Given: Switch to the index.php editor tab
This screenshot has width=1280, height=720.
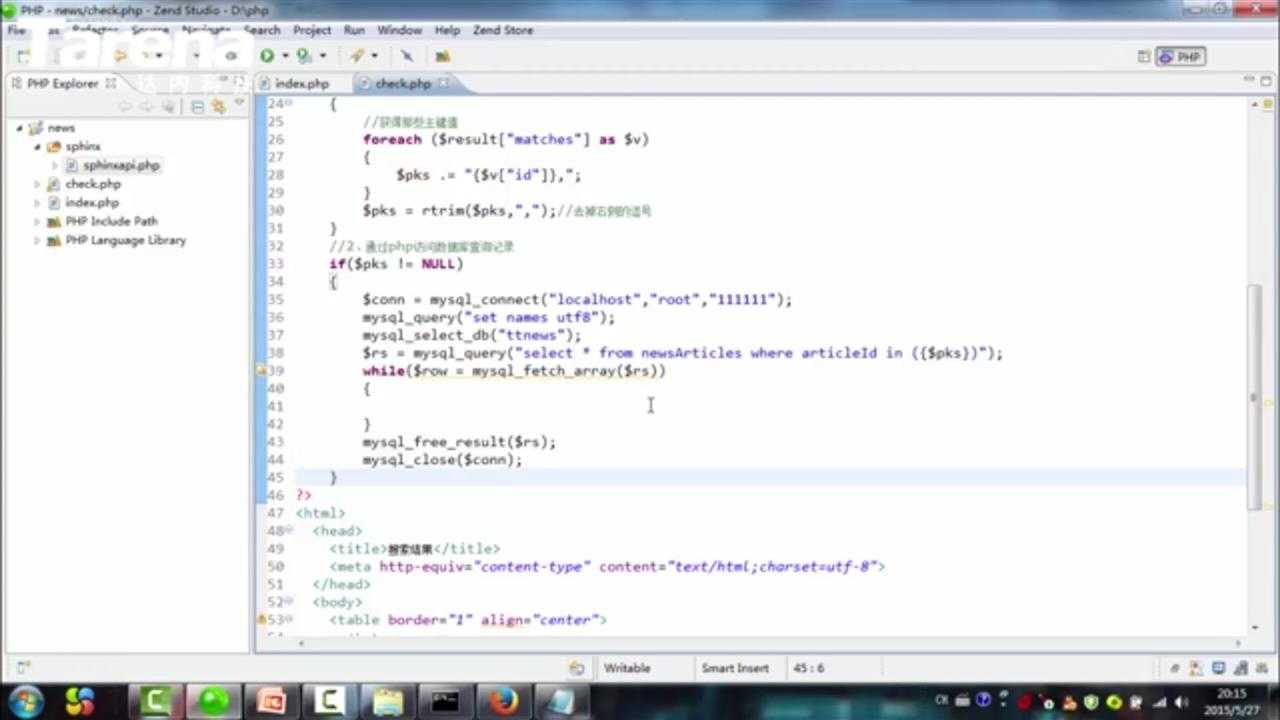Looking at the screenshot, I should (301, 84).
